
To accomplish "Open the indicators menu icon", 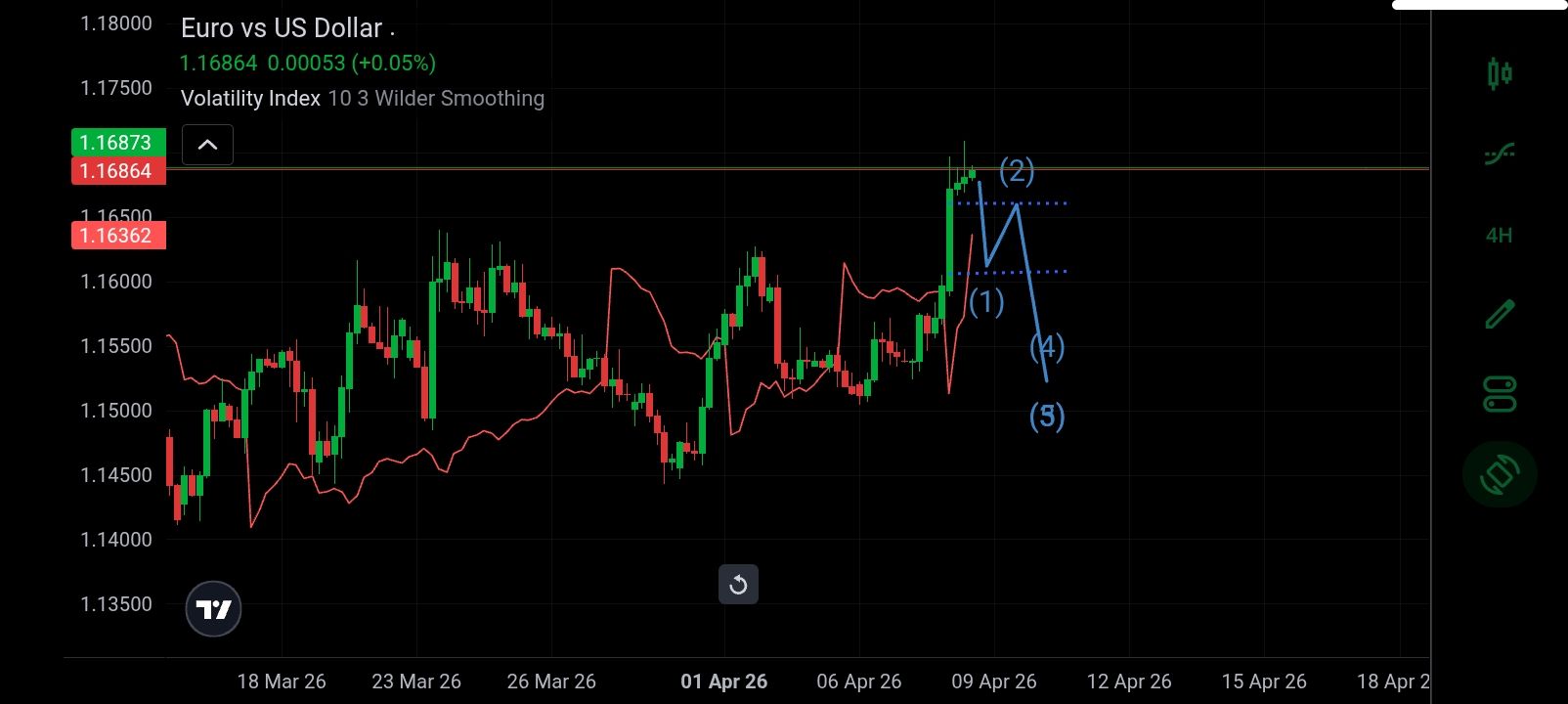I will [x=1499, y=154].
